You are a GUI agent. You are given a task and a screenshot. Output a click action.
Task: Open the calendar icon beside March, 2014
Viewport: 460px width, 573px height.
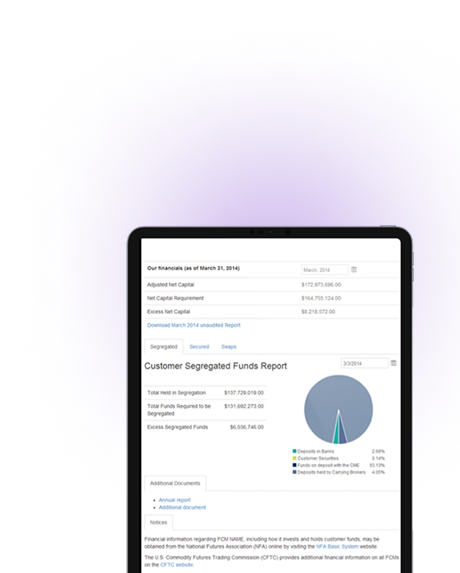[x=354, y=270]
